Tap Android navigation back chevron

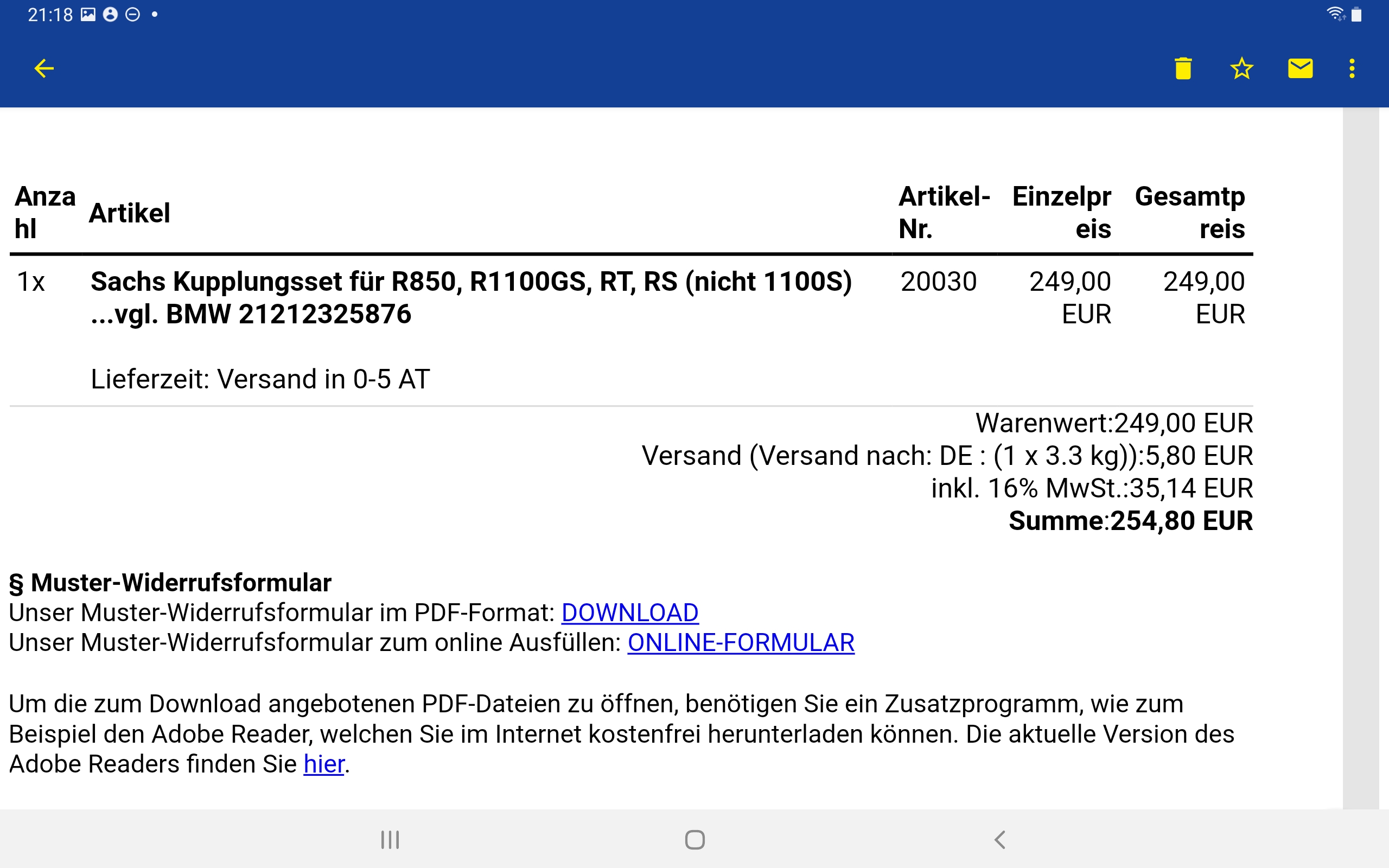click(999, 840)
